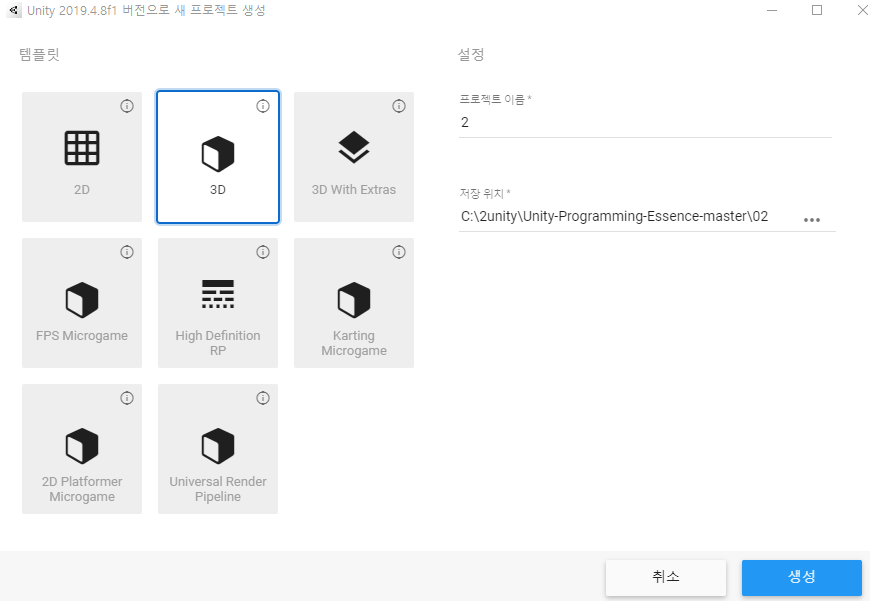Click the save location path field

click(627, 216)
